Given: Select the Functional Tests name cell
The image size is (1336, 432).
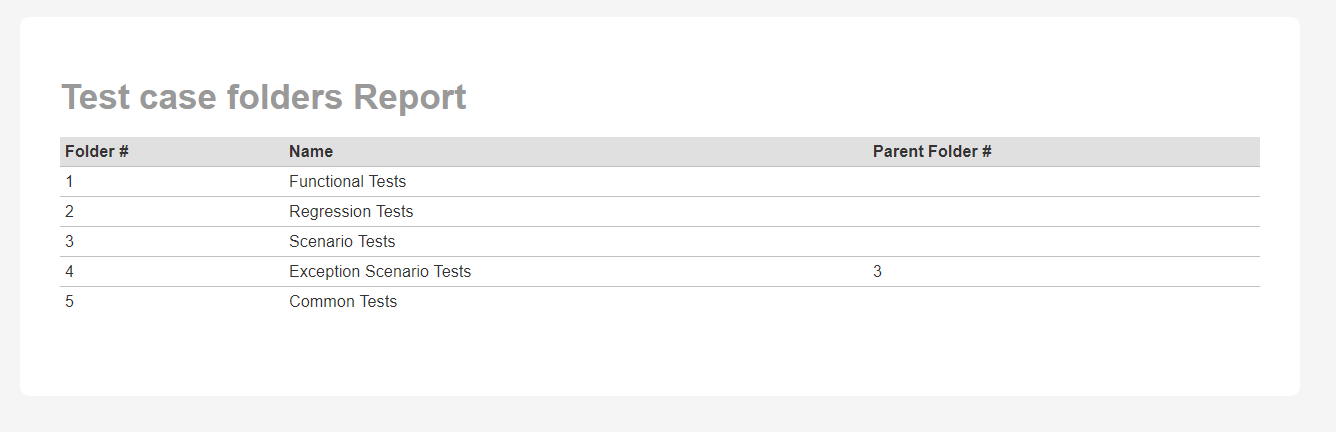Looking at the screenshot, I should (x=347, y=182).
